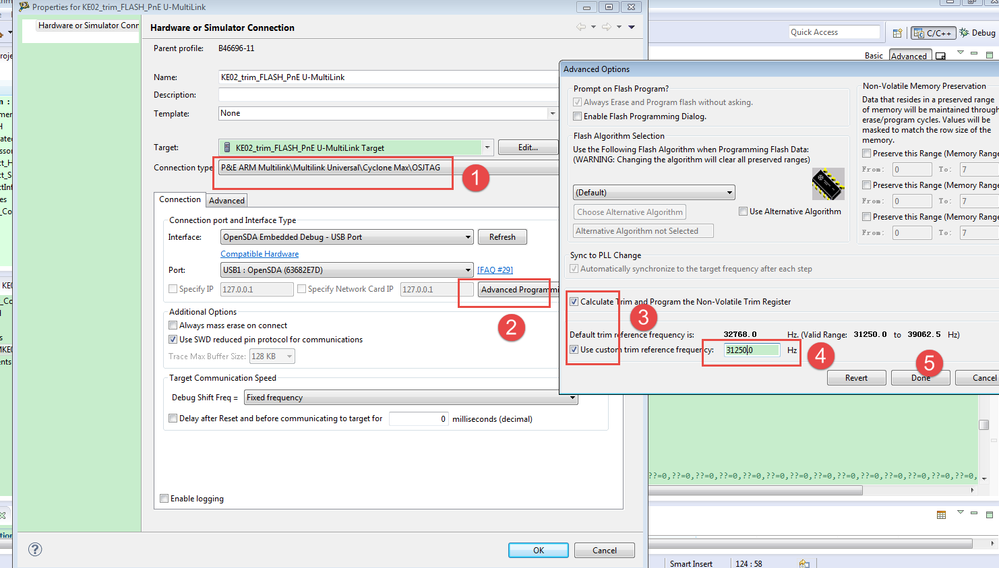Click the Open Perspective icon beside Quick Access
The height and width of the screenshot is (568, 999).
pos(897,33)
